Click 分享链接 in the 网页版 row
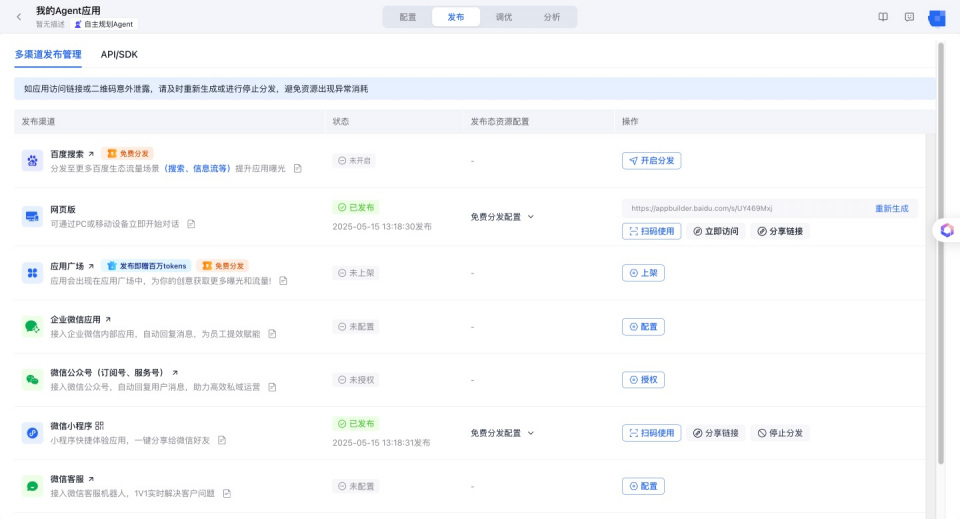The image size is (960, 519). [x=780, y=231]
